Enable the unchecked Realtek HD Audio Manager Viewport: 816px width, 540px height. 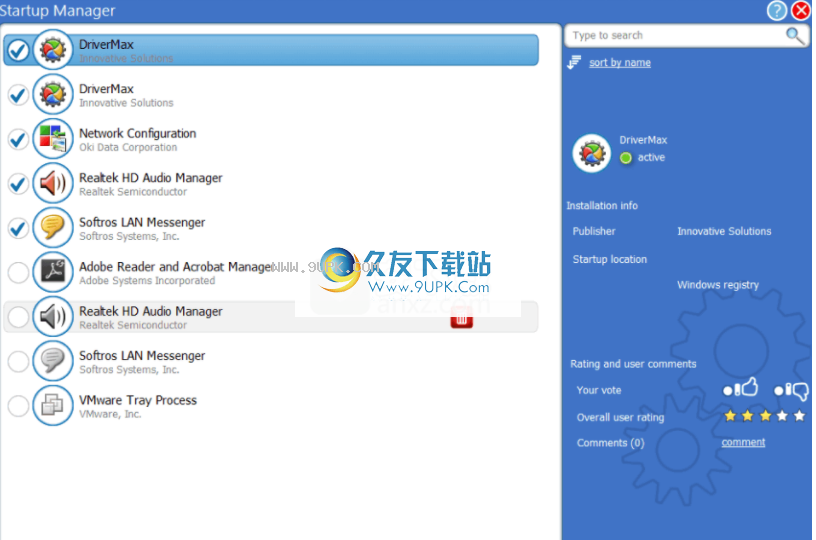(18, 317)
